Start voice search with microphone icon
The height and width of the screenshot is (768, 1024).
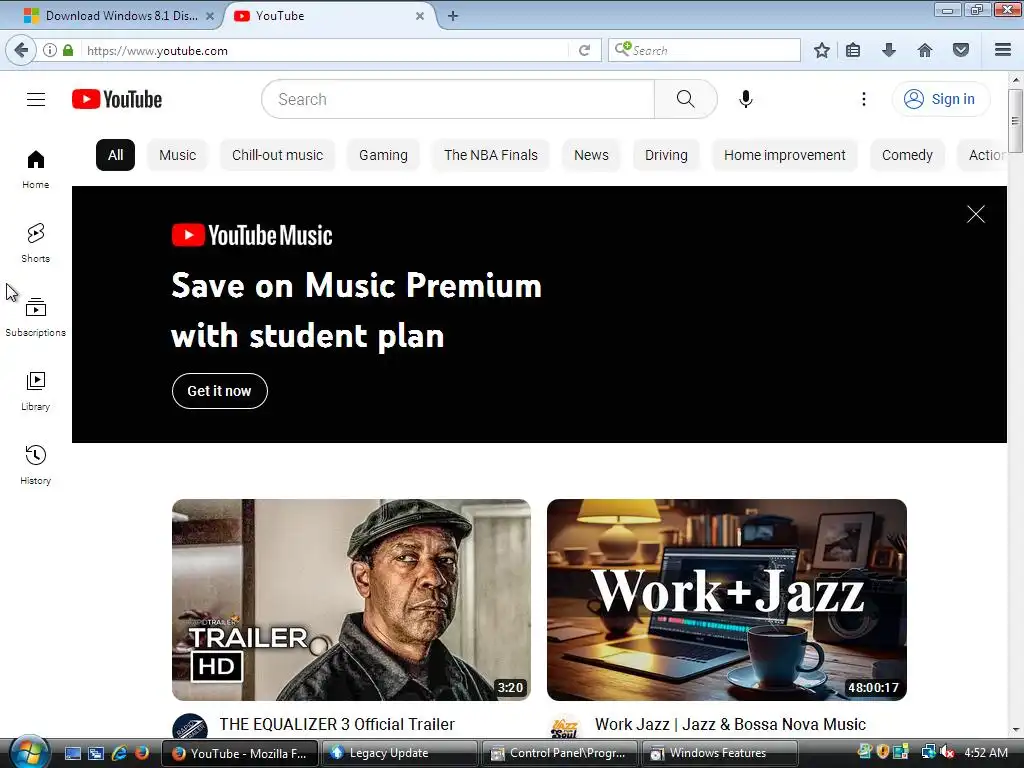point(746,99)
